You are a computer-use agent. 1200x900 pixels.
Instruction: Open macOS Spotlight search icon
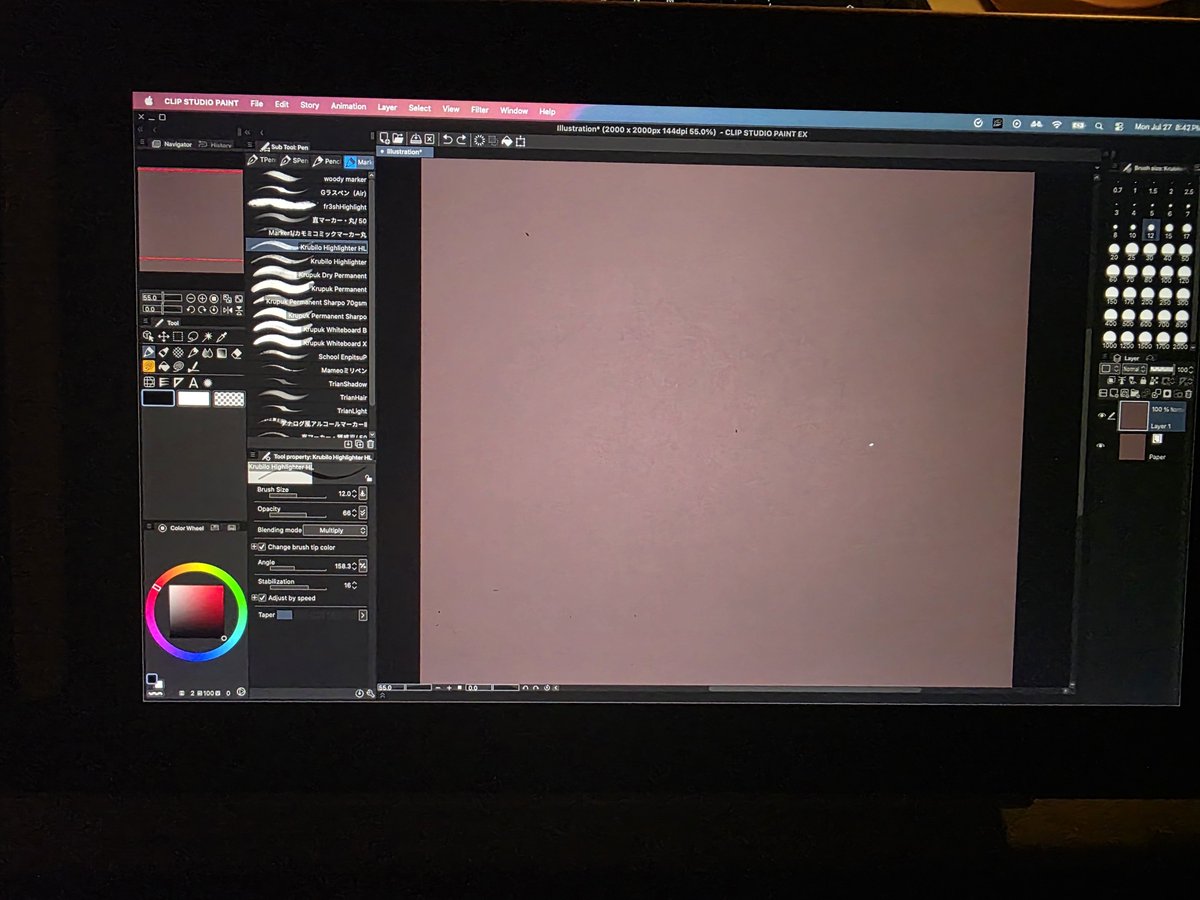[x=1099, y=126]
